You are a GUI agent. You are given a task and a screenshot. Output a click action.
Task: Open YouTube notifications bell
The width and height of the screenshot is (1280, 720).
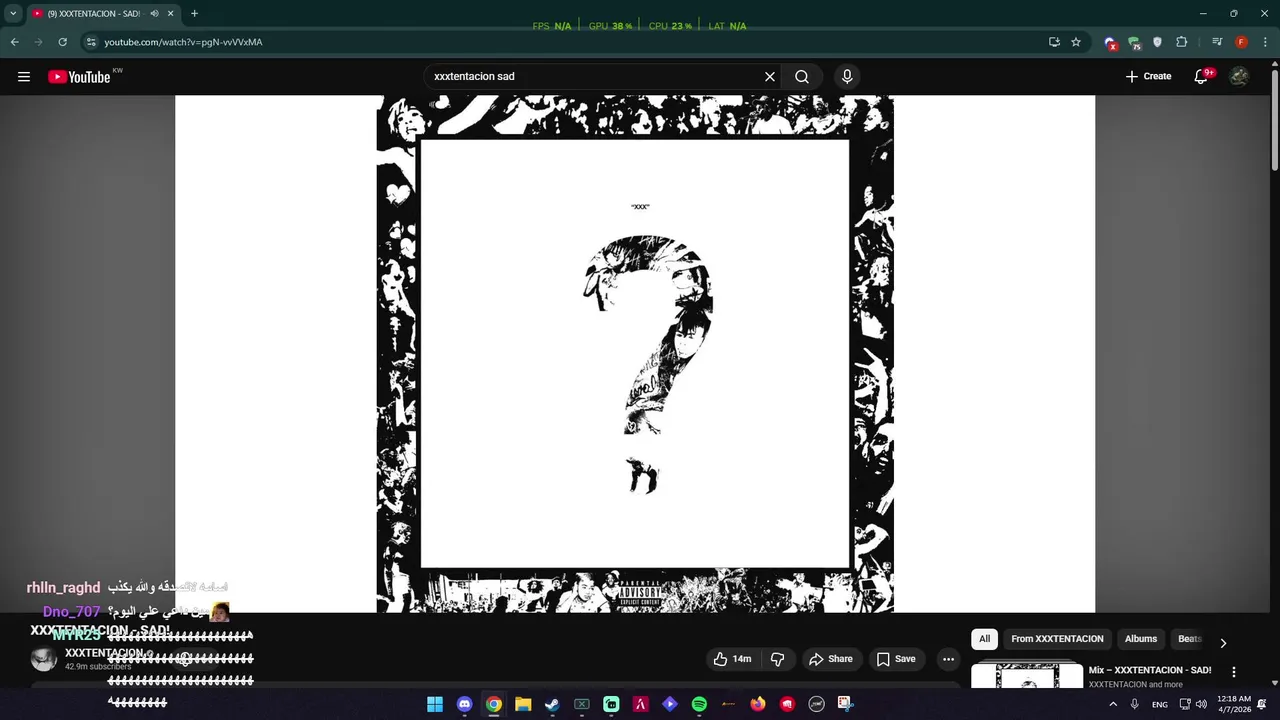1201,77
